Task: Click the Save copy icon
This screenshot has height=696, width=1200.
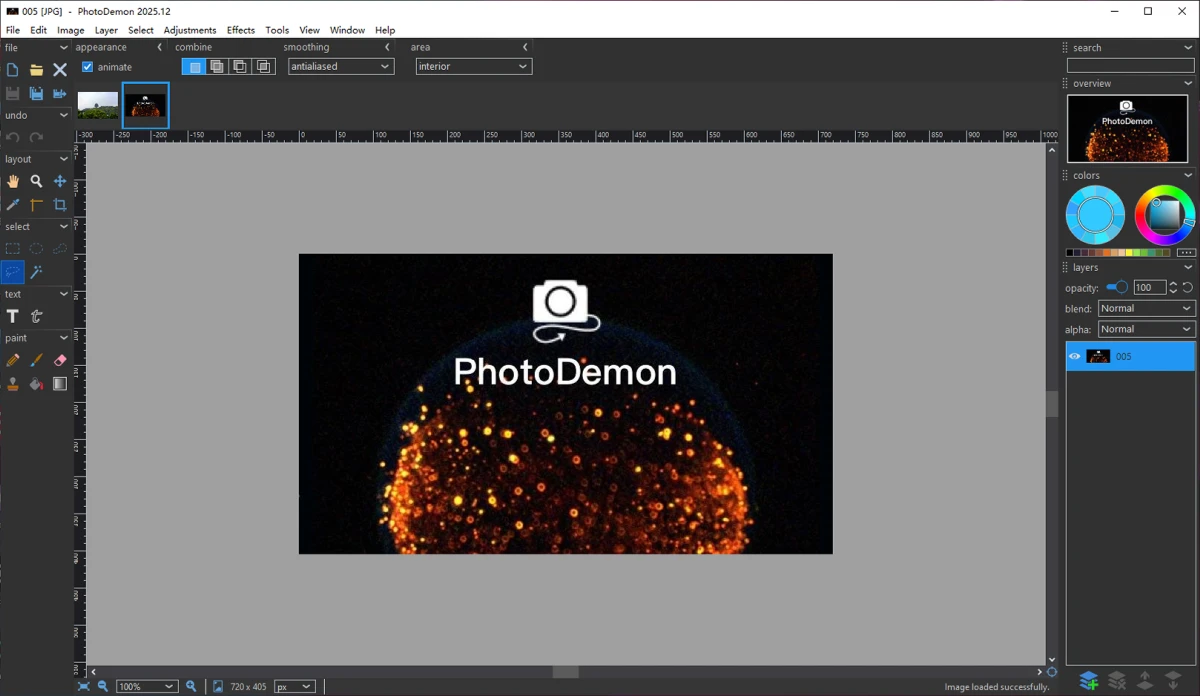Action: tap(36, 93)
